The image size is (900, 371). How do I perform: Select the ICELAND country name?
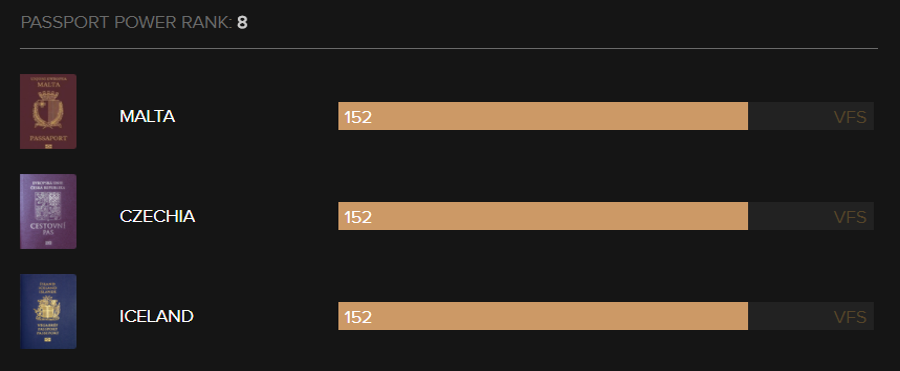(x=157, y=316)
